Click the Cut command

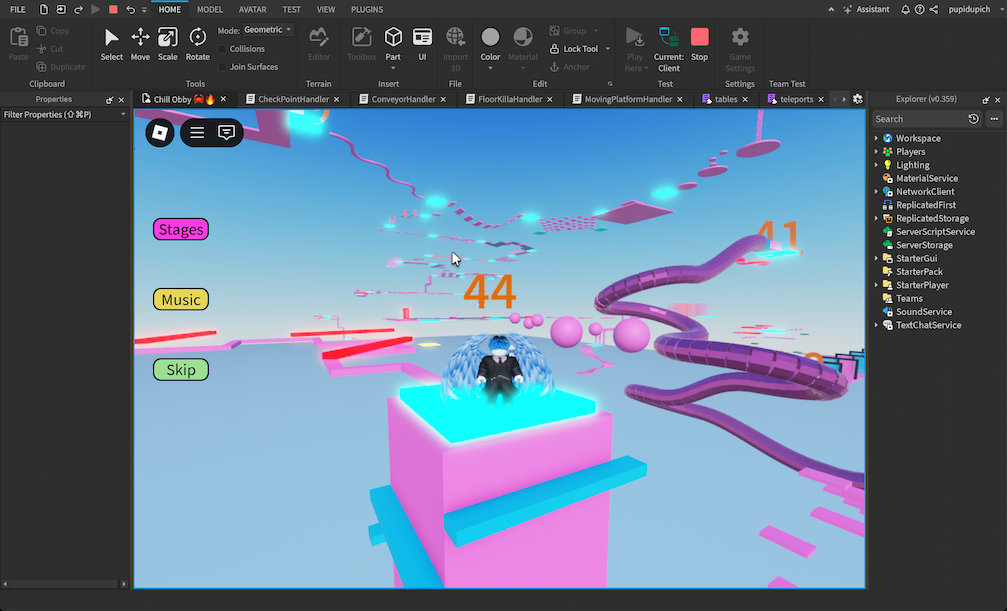coord(50,49)
